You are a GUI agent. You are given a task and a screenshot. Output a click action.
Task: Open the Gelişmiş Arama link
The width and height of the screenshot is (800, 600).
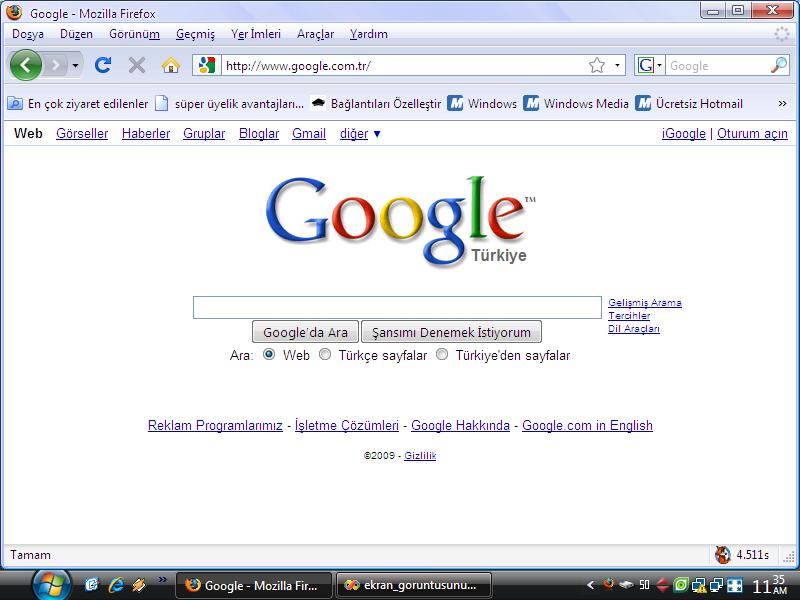[x=644, y=303]
